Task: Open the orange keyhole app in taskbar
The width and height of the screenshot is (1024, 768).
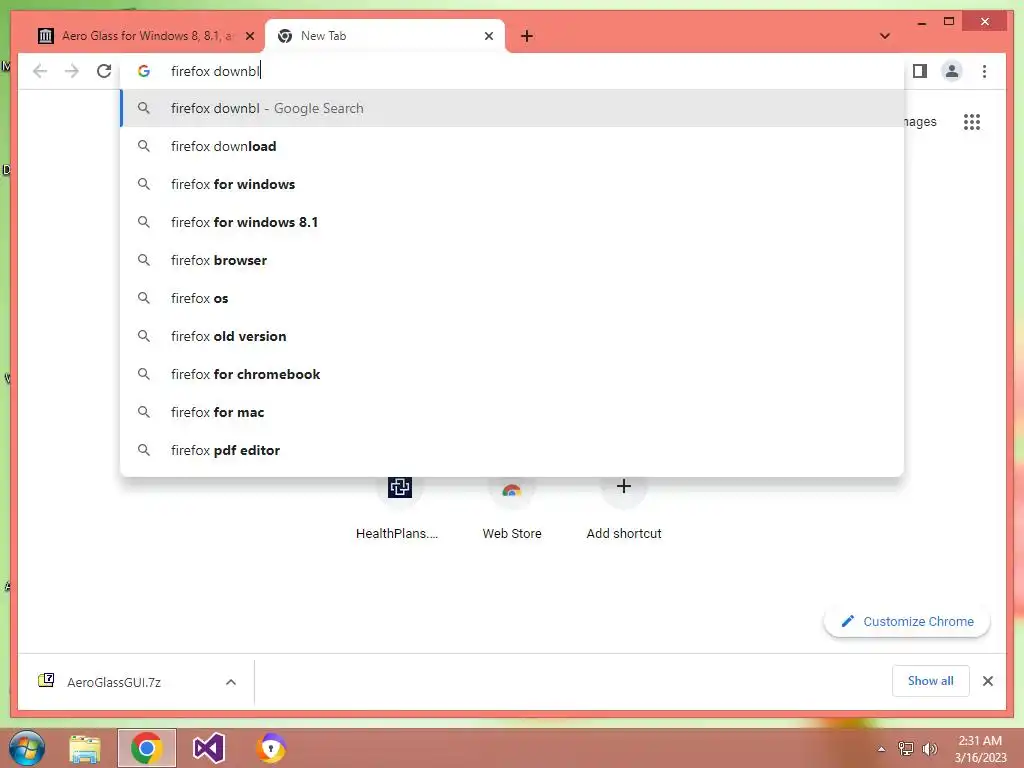Action: (271, 748)
